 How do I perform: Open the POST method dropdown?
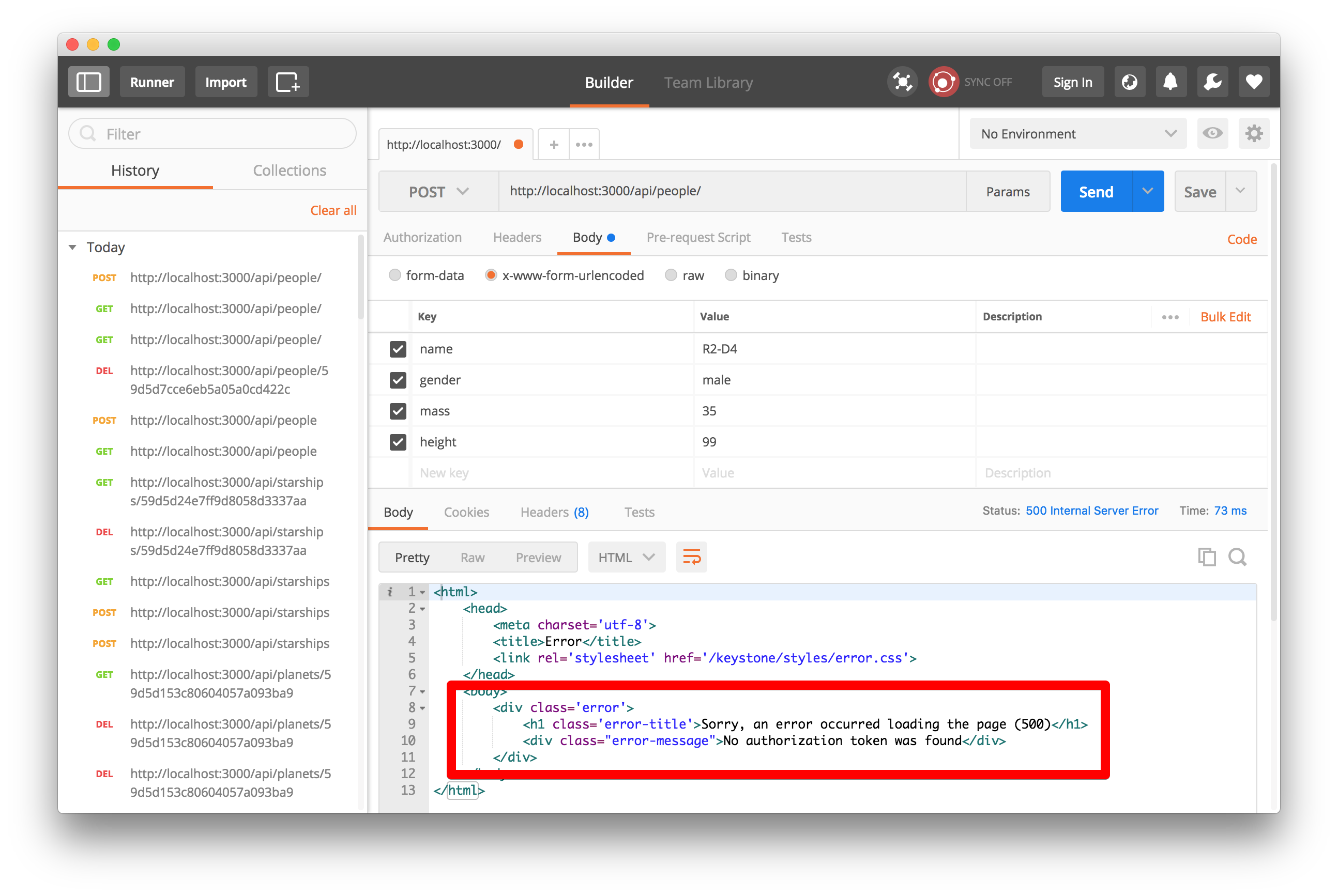(x=438, y=192)
